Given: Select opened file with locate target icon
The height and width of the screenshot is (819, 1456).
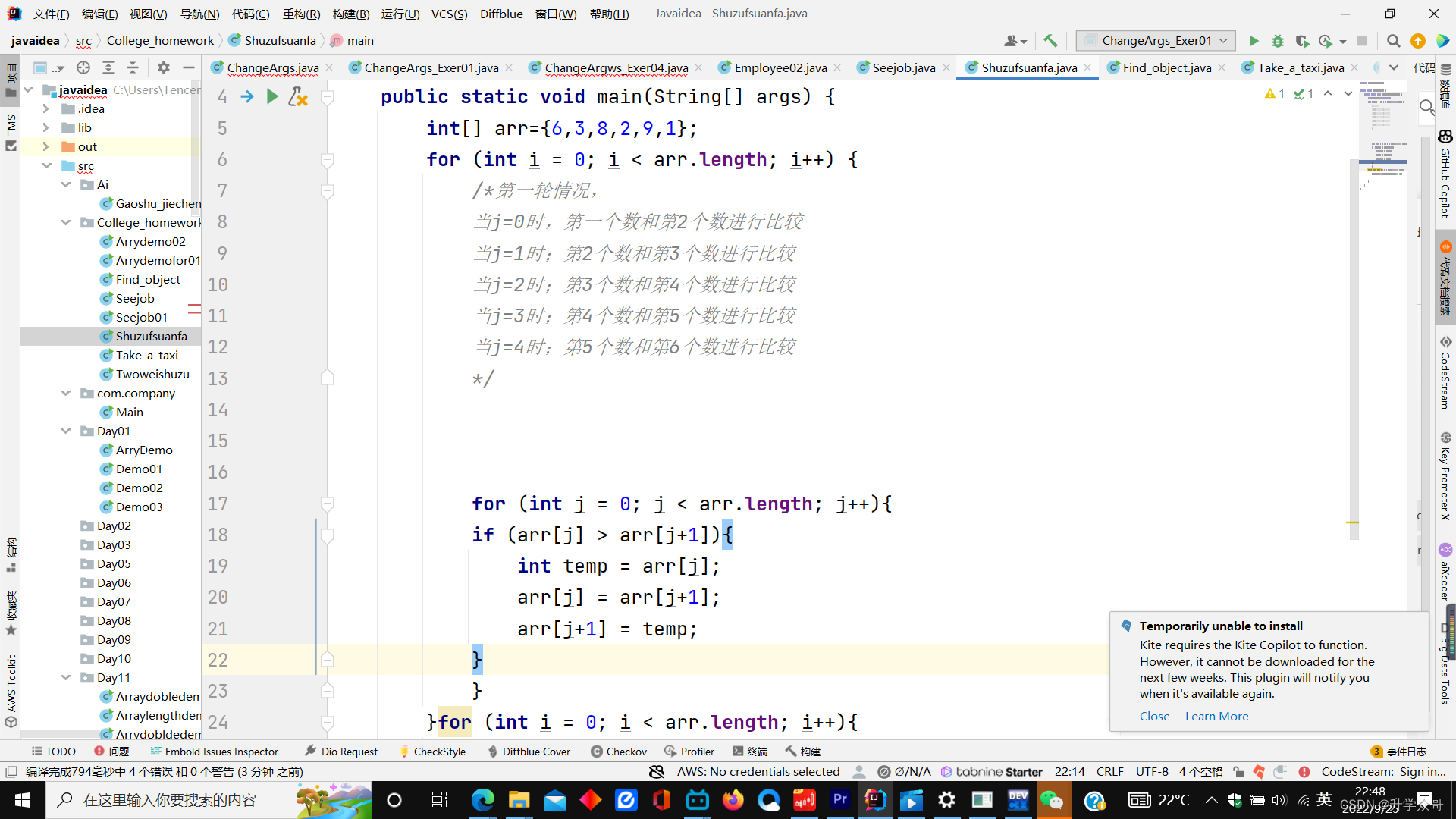Looking at the screenshot, I should click(83, 67).
